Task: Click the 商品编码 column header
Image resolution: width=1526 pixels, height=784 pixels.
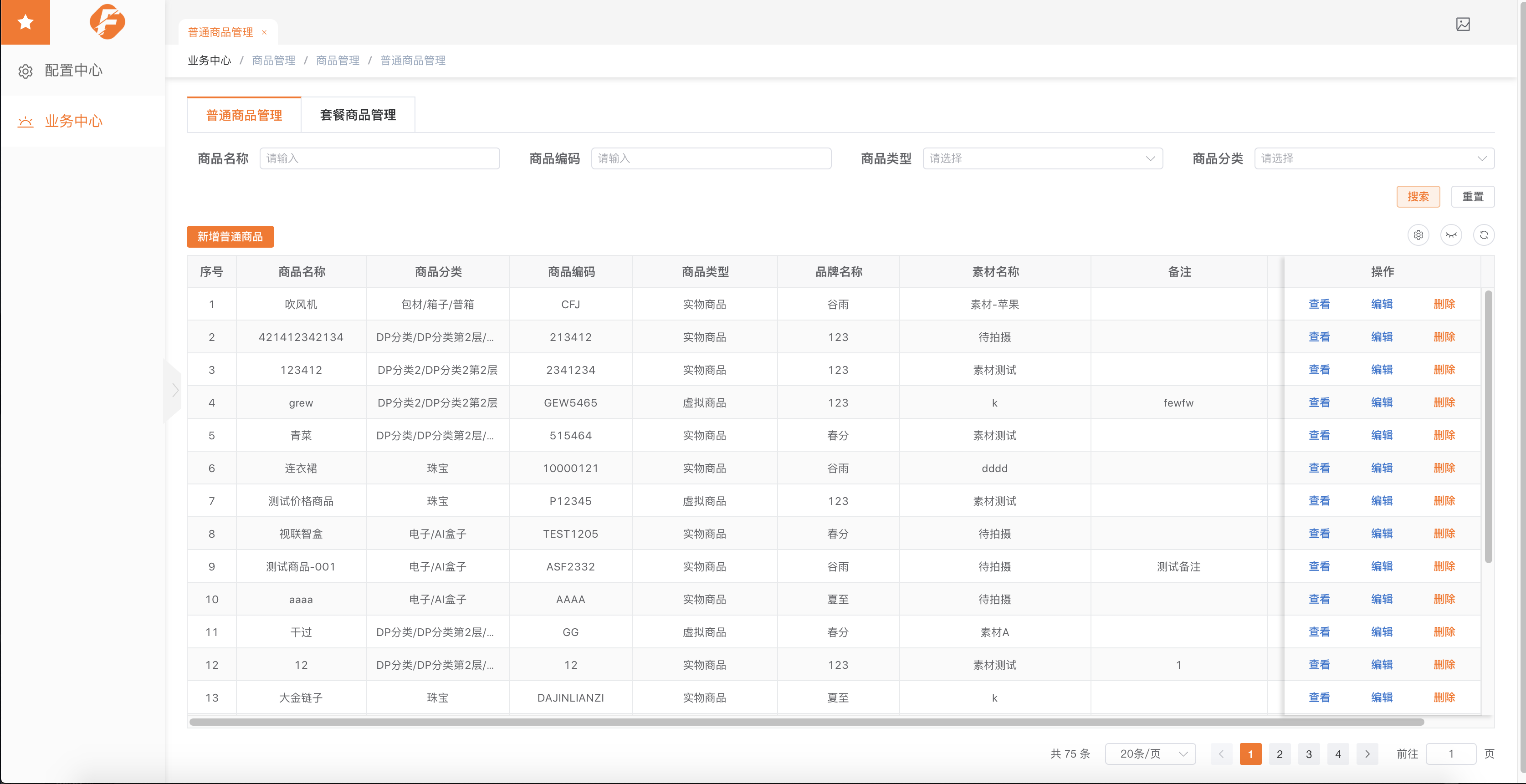Action: (x=571, y=272)
